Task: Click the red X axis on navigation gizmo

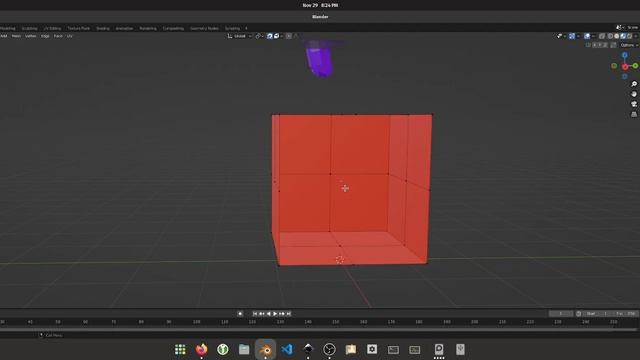Action: (625, 67)
